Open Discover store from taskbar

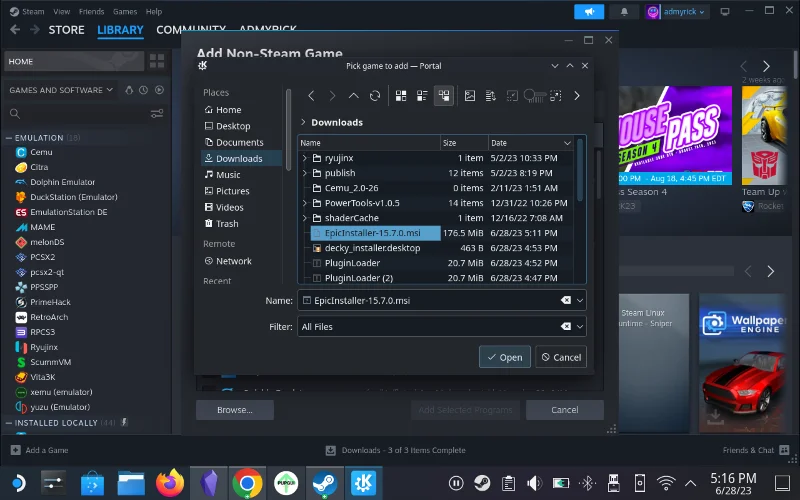click(x=92, y=483)
